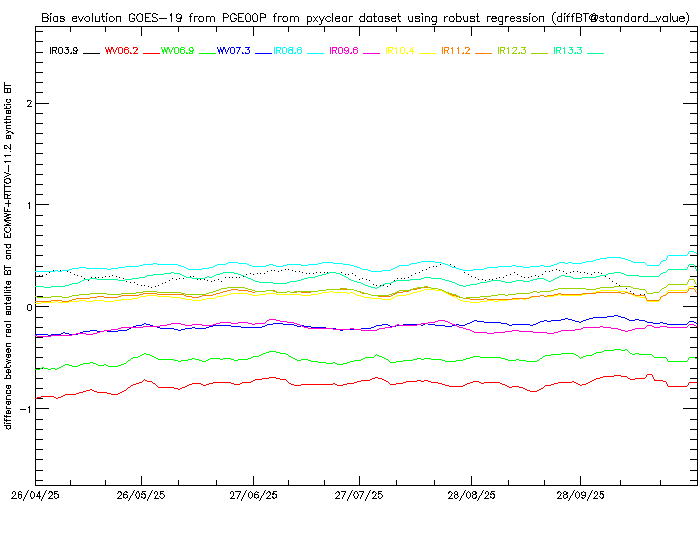
Task: Select the red WV06.2 legend entry
Action: [x=119, y=50]
